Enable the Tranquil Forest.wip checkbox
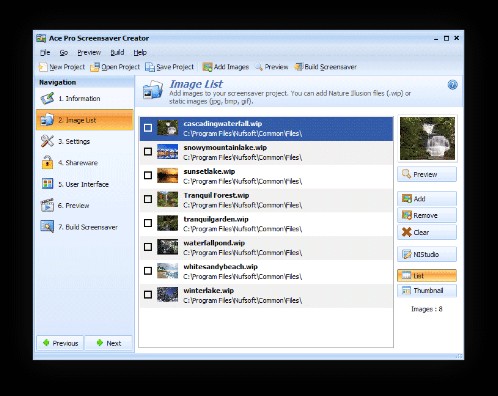Viewport: 498px width, 396px height. 148,199
